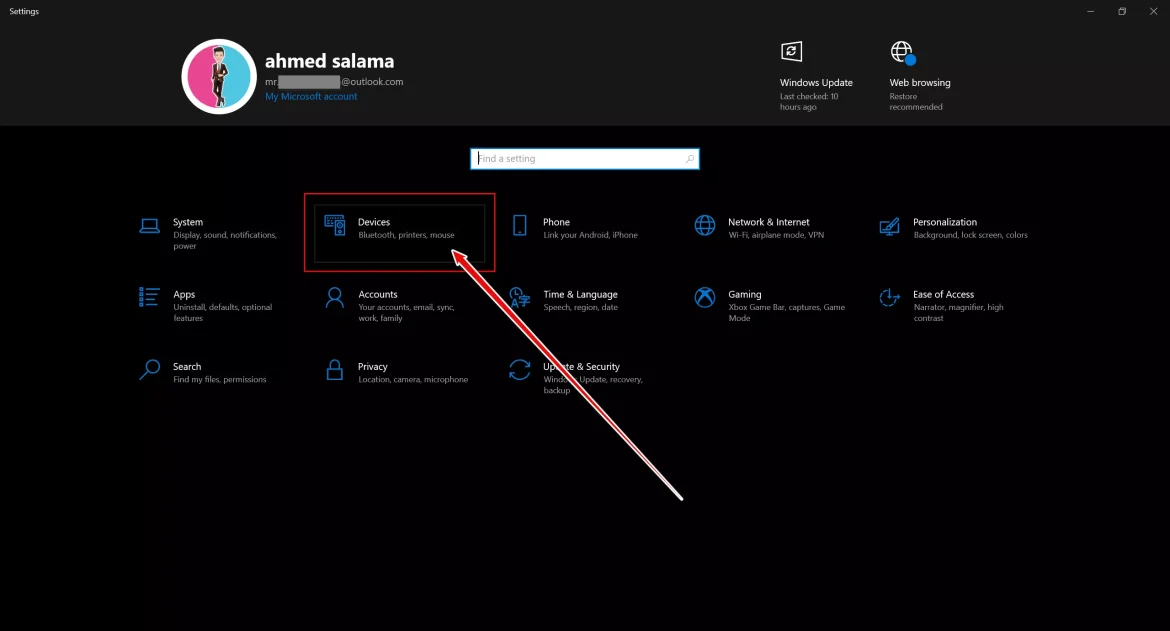Click 'Speech, region, date' description
This screenshot has height=631, width=1170.
[x=581, y=307]
